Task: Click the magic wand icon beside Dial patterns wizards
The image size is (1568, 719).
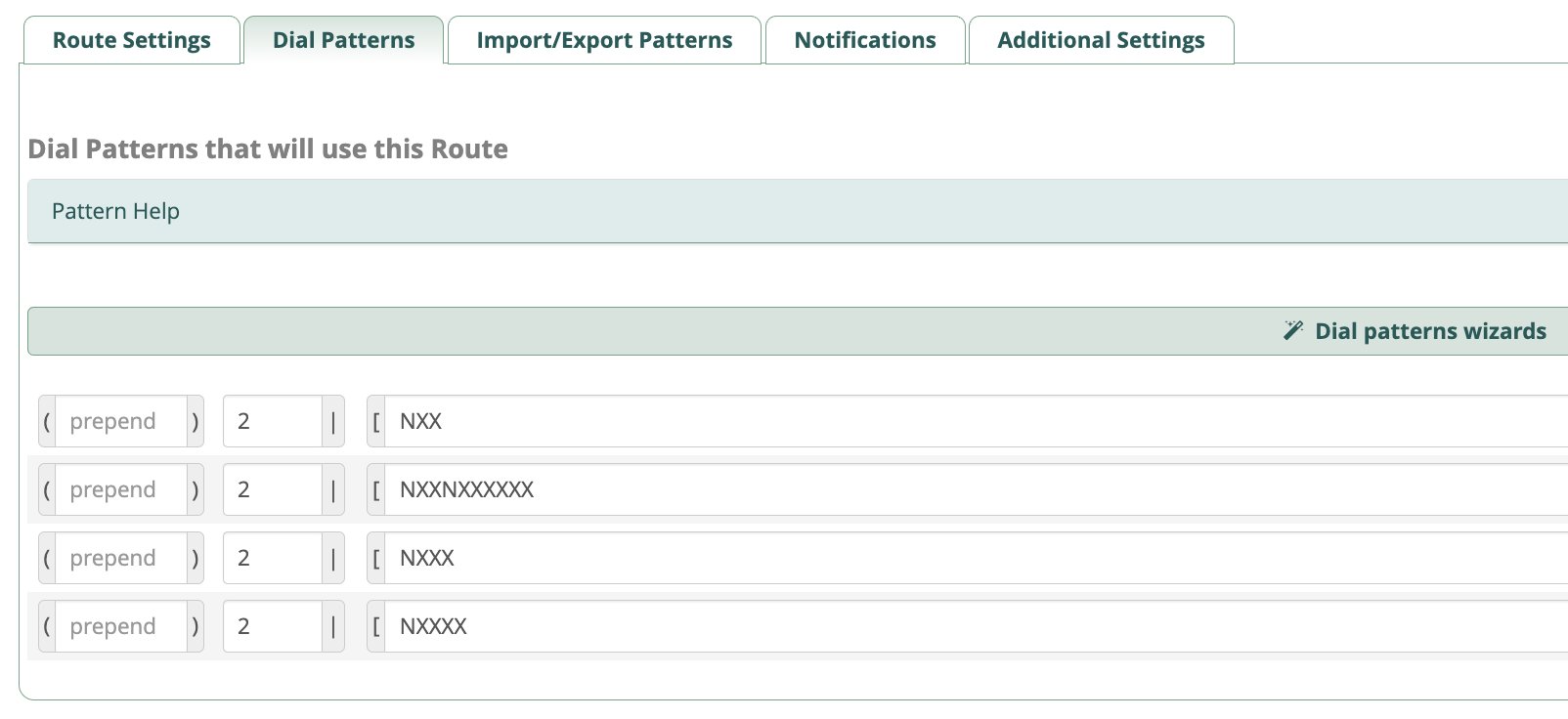Action: click(x=1293, y=330)
